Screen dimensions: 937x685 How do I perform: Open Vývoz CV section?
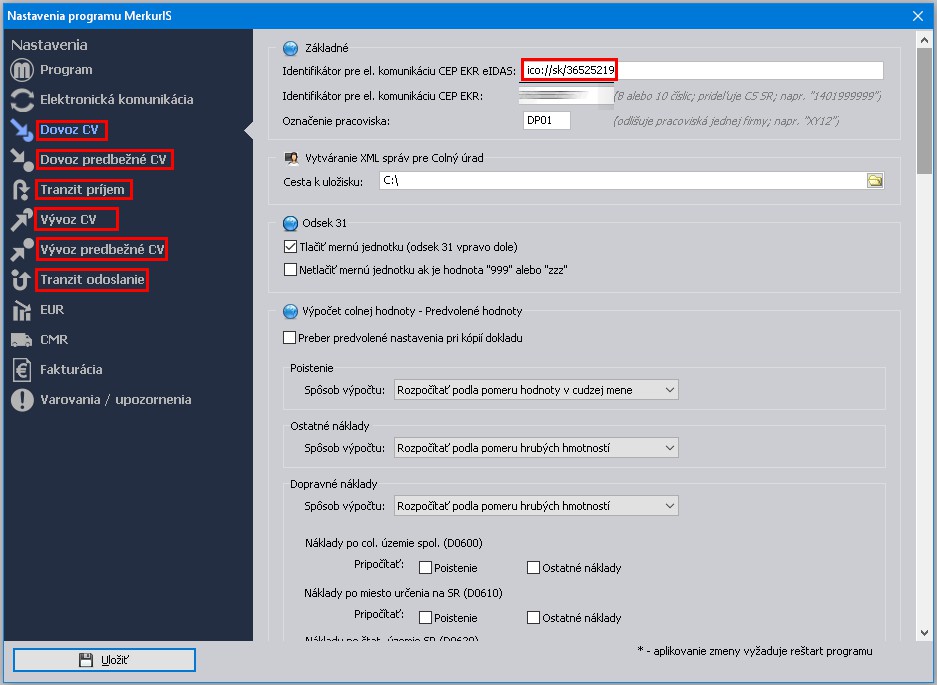[68, 219]
